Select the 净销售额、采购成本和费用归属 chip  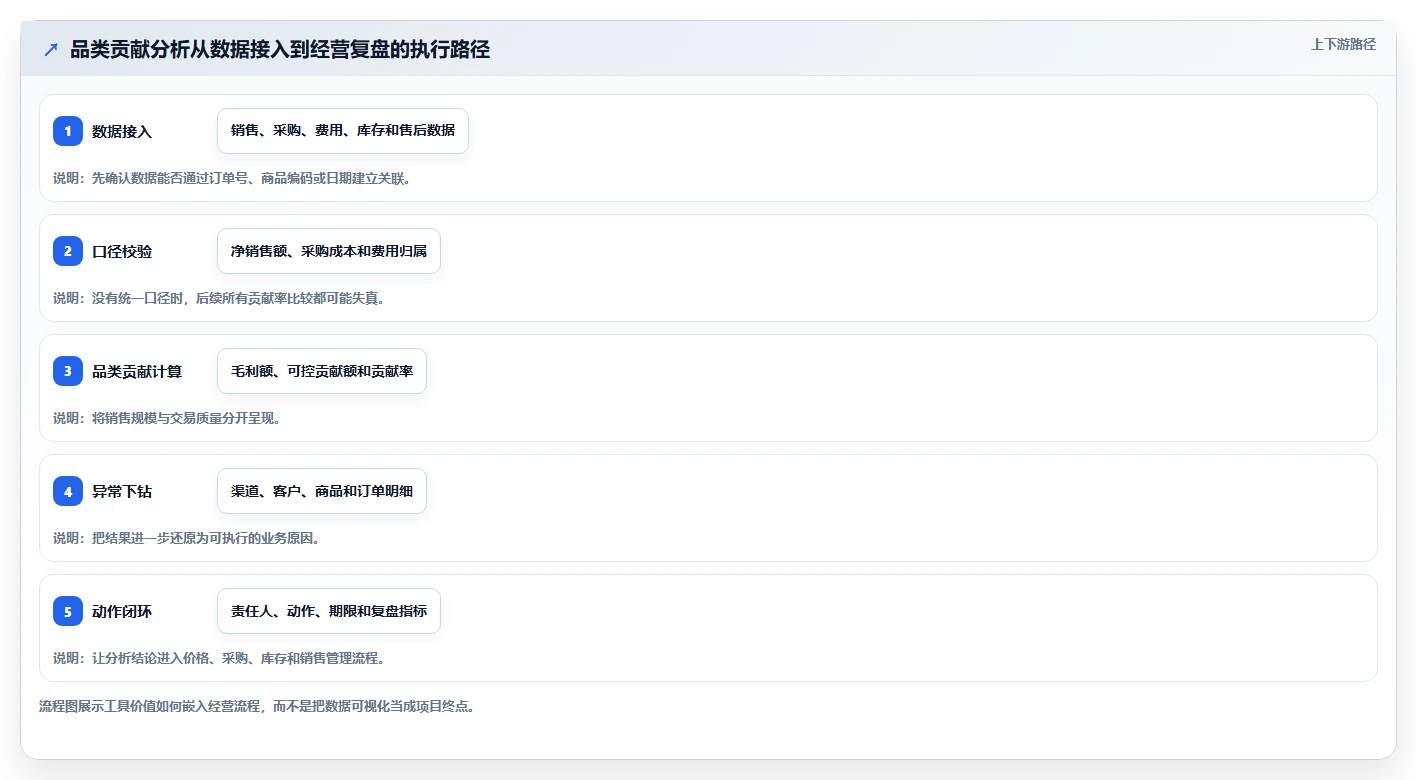coord(329,251)
